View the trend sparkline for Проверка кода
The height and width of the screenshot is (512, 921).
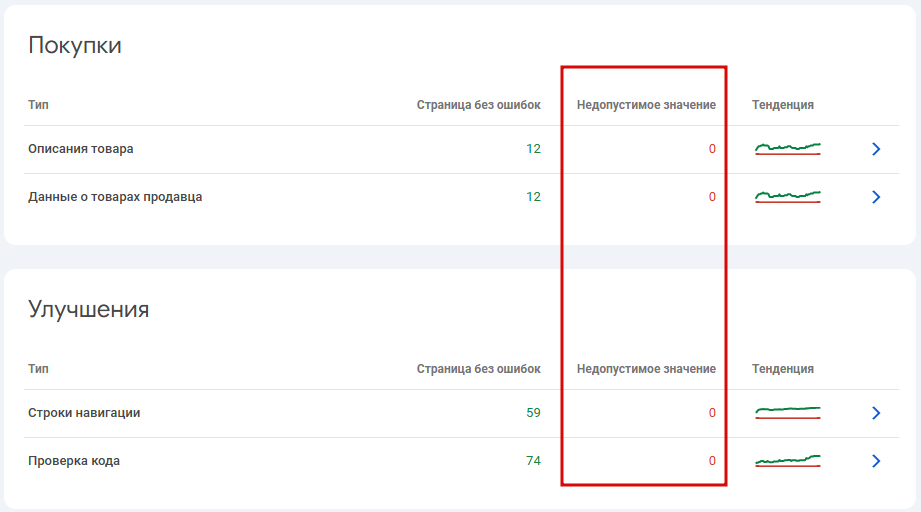click(x=788, y=461)
